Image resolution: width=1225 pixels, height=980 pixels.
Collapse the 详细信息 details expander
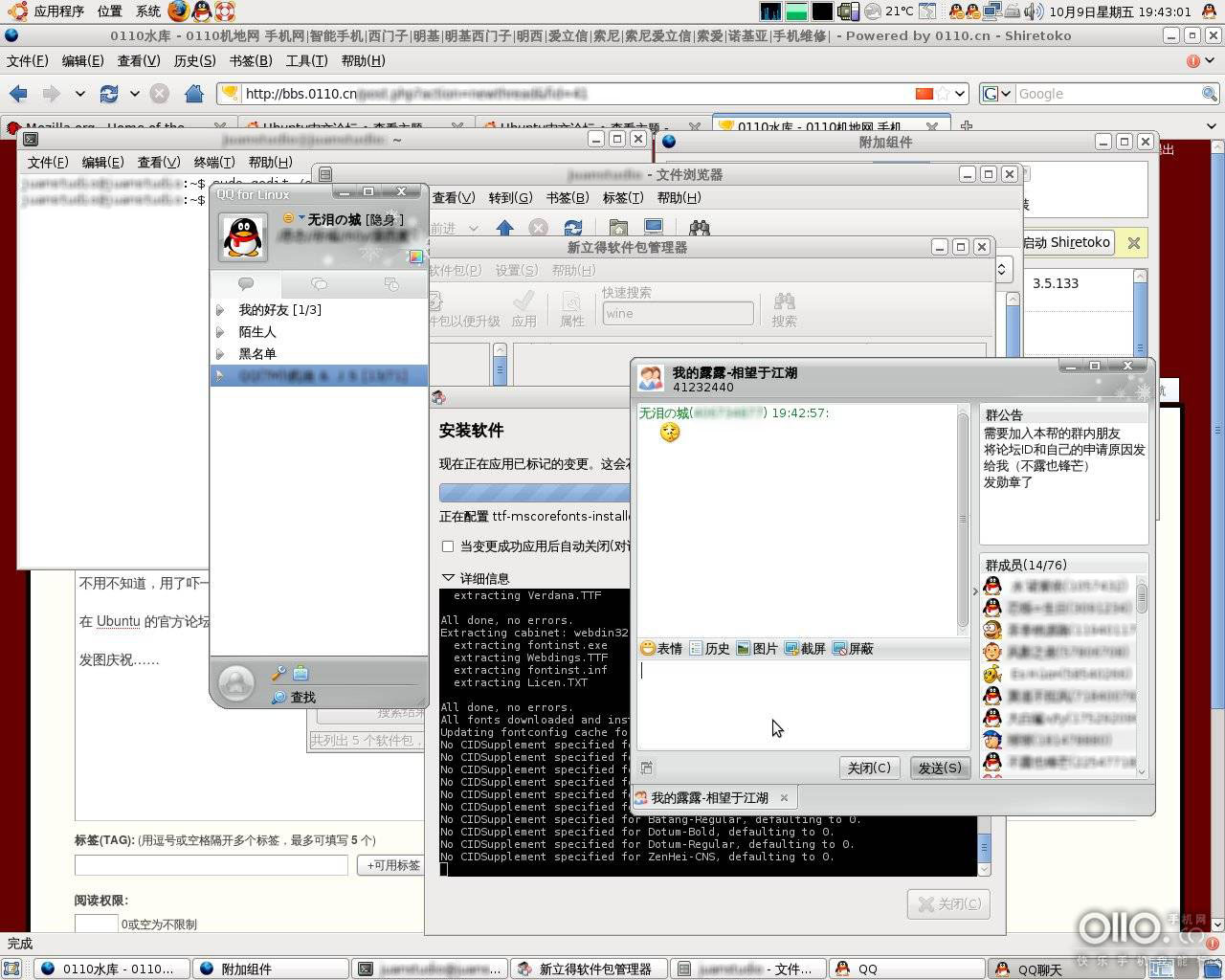448,578
